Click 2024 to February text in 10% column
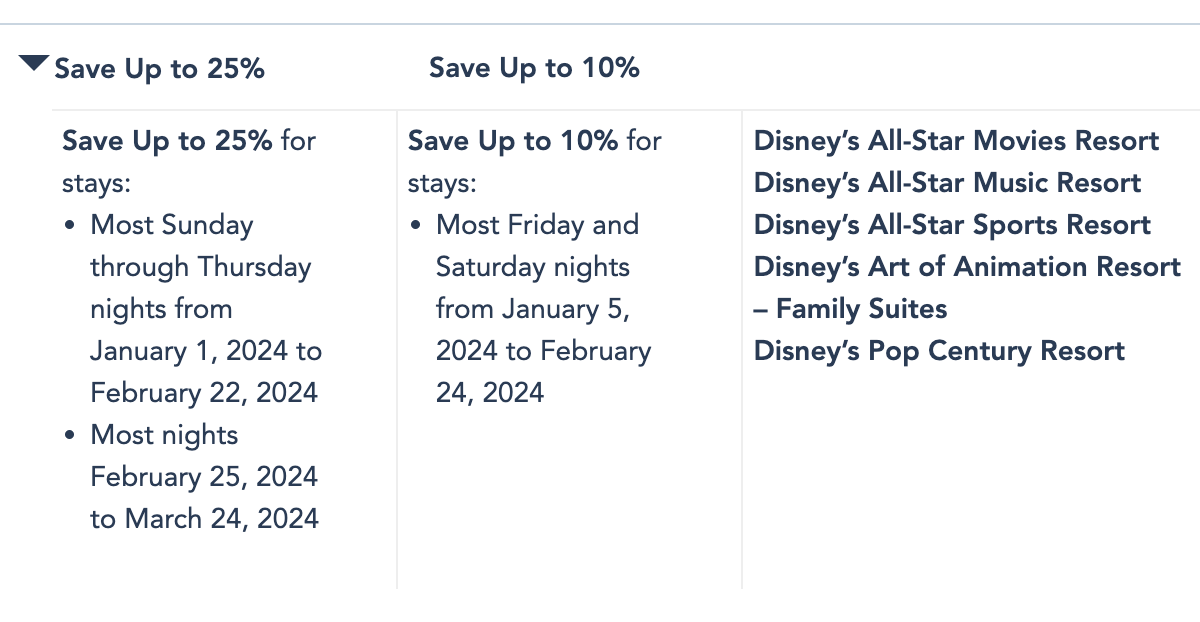The height and width of the screenshot is (622, 1200). coord(544,351)
